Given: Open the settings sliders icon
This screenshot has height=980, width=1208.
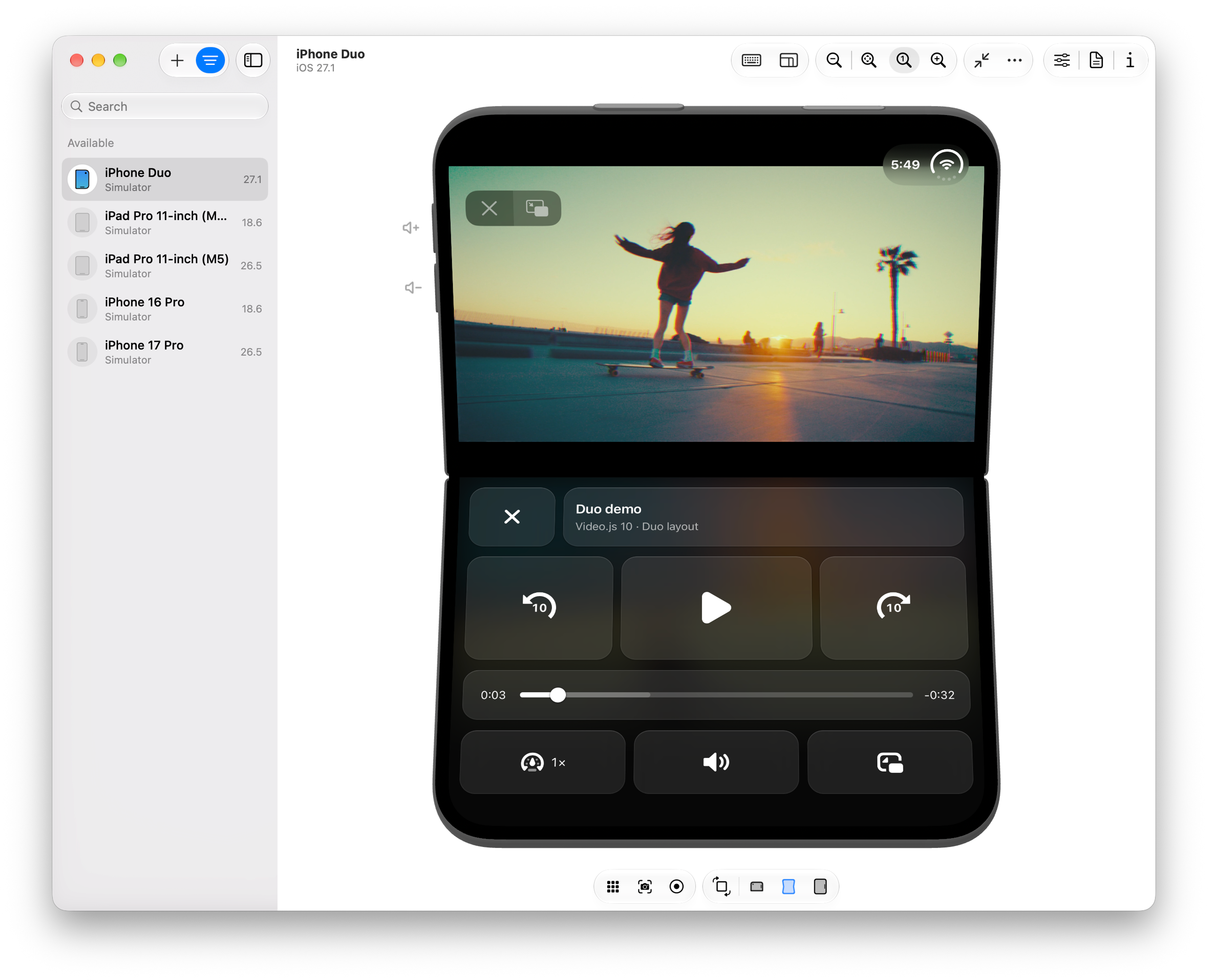Looking at the screenshot, I should coord(1062,60).
